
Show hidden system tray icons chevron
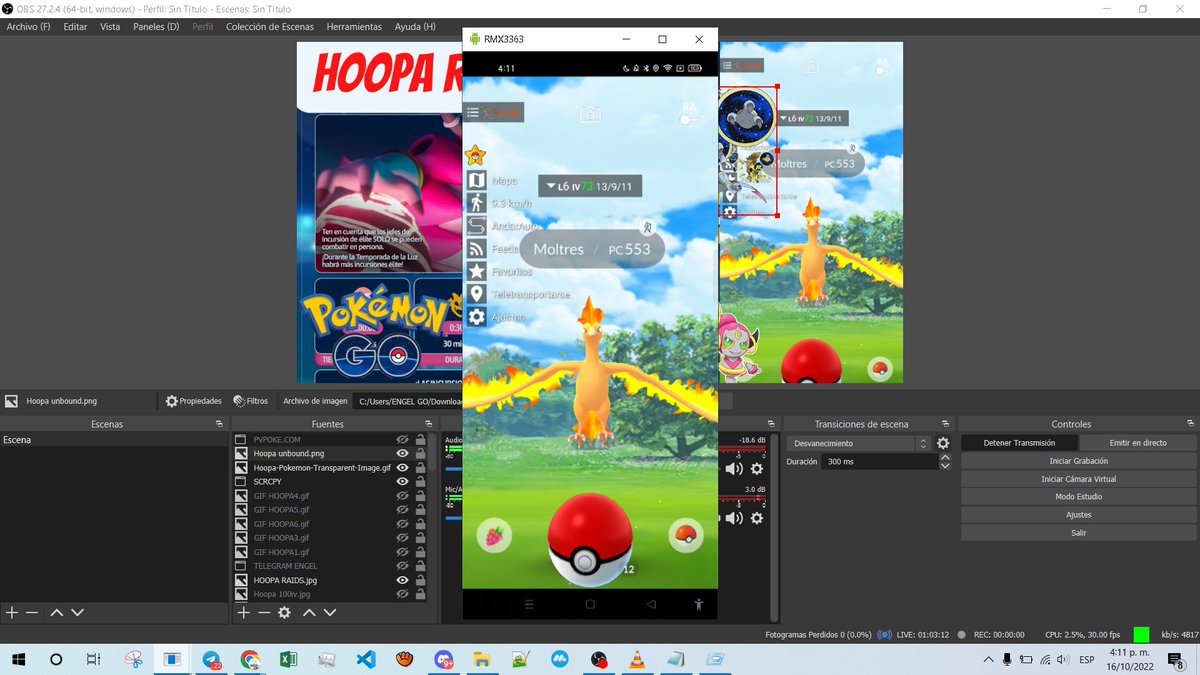point(989,660)
